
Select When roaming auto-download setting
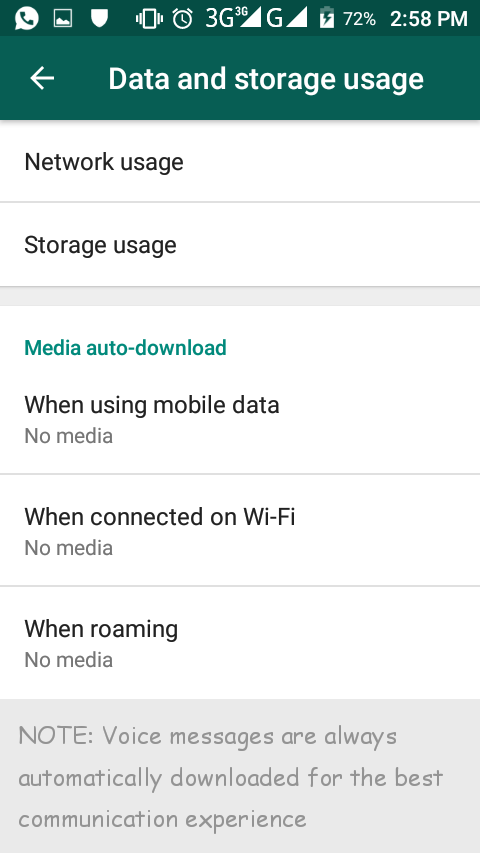pos(240,643)
